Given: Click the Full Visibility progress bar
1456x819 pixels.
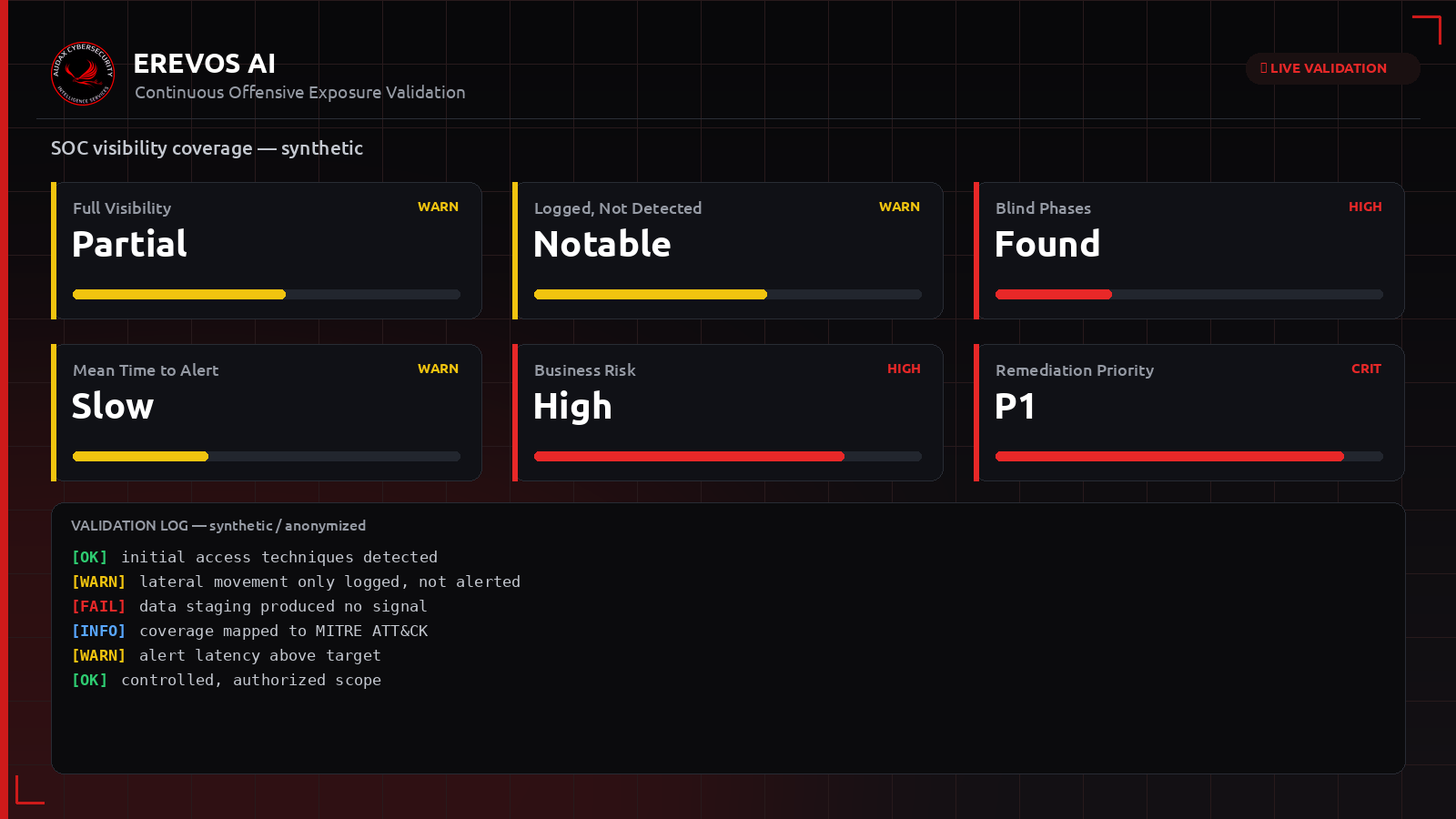Looking at the screenshot, I should click(x=267, y=294).
